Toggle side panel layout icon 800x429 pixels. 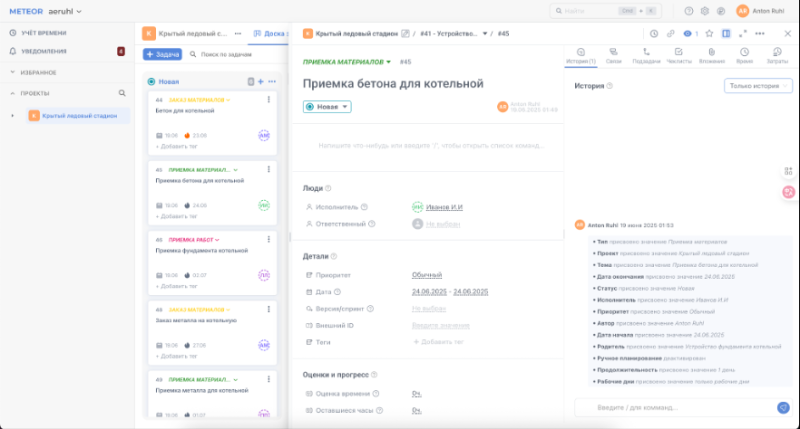coord(726,34)
